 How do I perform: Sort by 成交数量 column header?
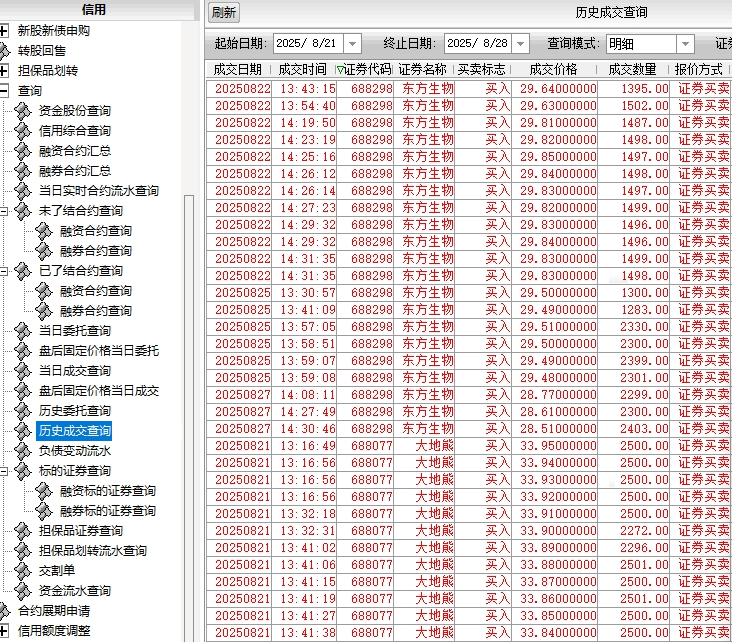(x=632, y=70)
